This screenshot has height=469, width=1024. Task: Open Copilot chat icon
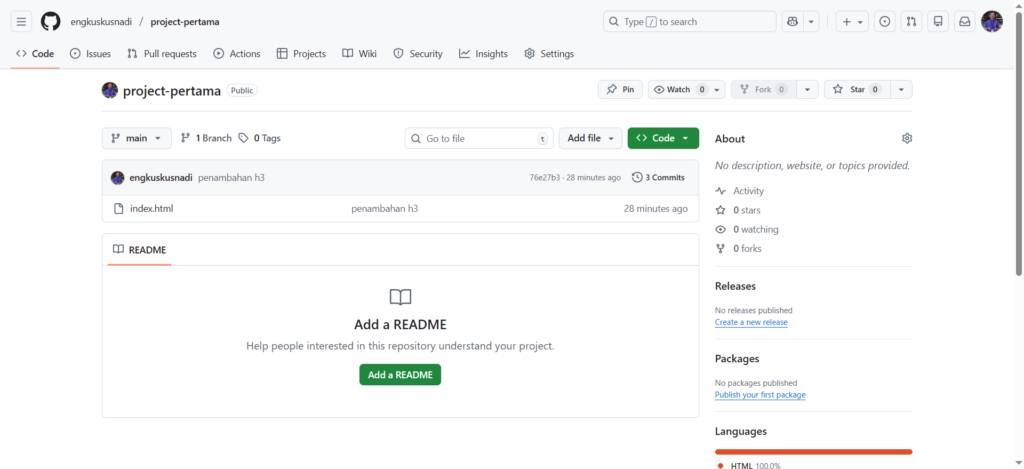coord(793,21)
